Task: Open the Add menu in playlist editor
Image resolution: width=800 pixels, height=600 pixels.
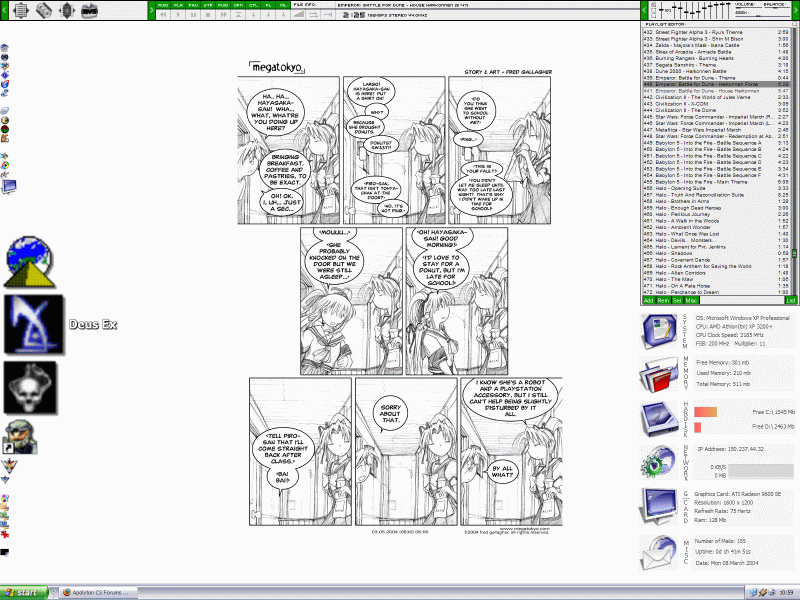Action: click(x=648, y=300)
